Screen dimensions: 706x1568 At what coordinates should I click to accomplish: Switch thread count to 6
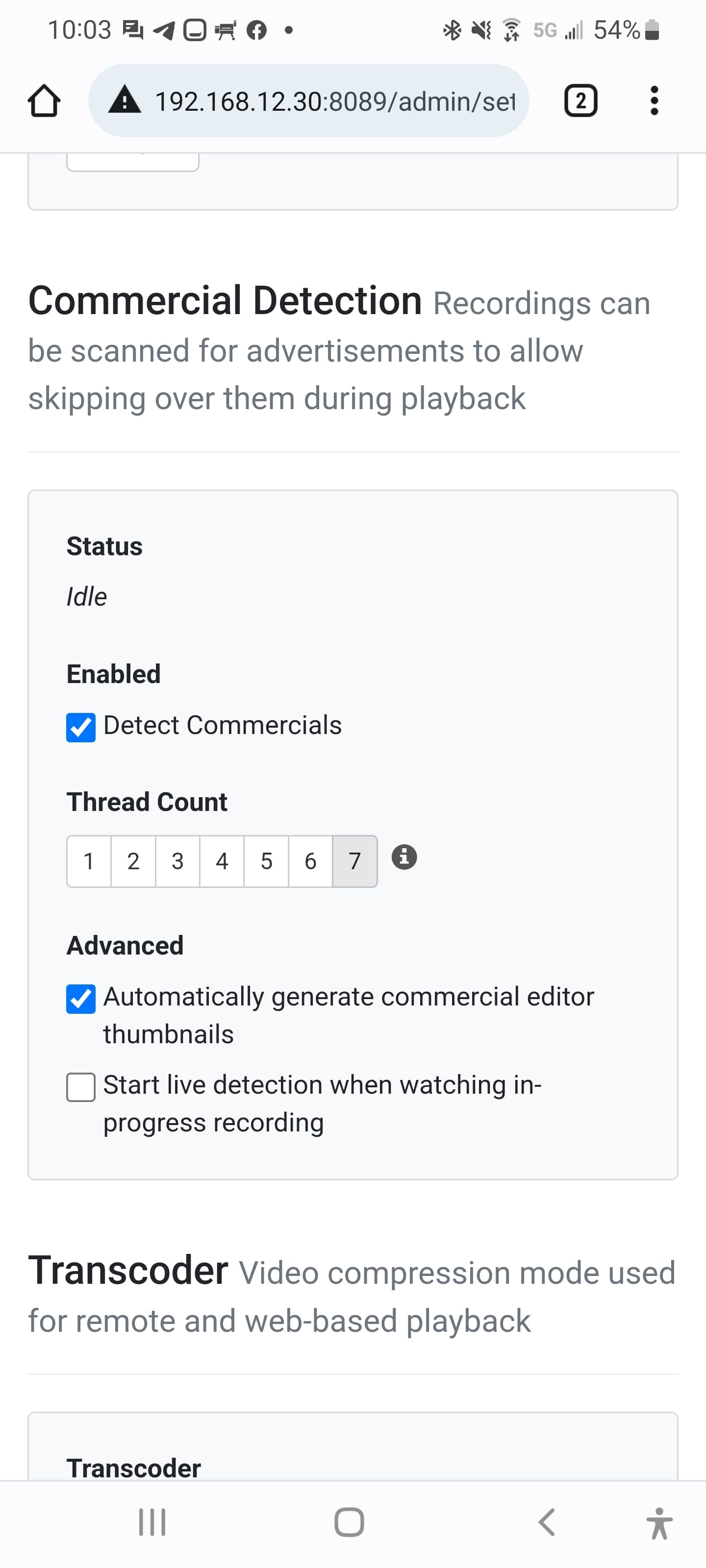click(x=311, y=861)
